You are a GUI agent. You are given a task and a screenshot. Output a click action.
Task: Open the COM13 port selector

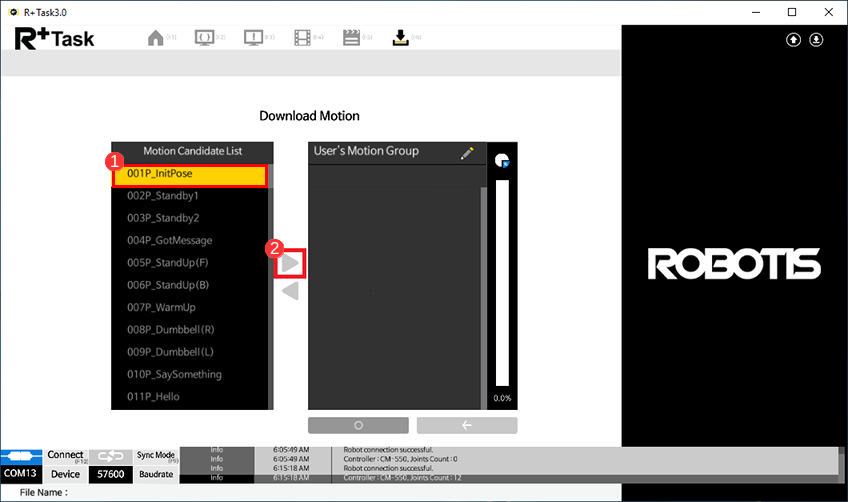[22, 474]
